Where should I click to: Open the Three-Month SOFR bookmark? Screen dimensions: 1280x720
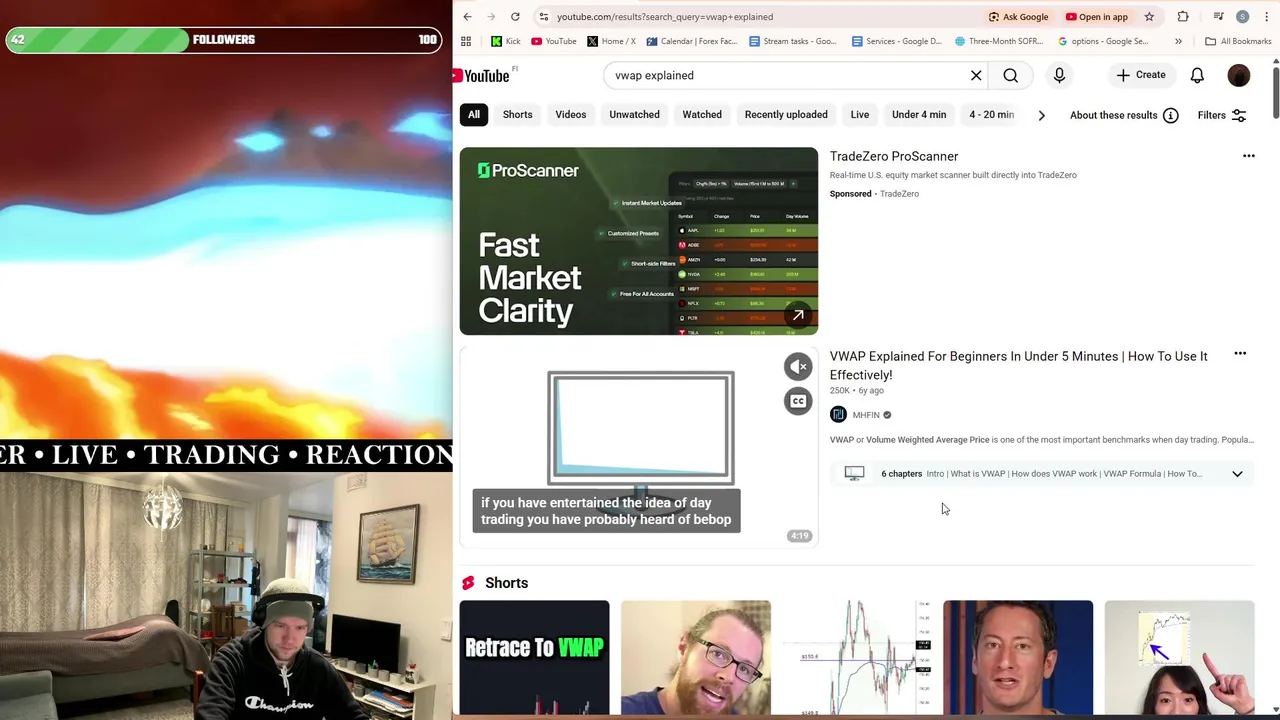tap(999, 41)
